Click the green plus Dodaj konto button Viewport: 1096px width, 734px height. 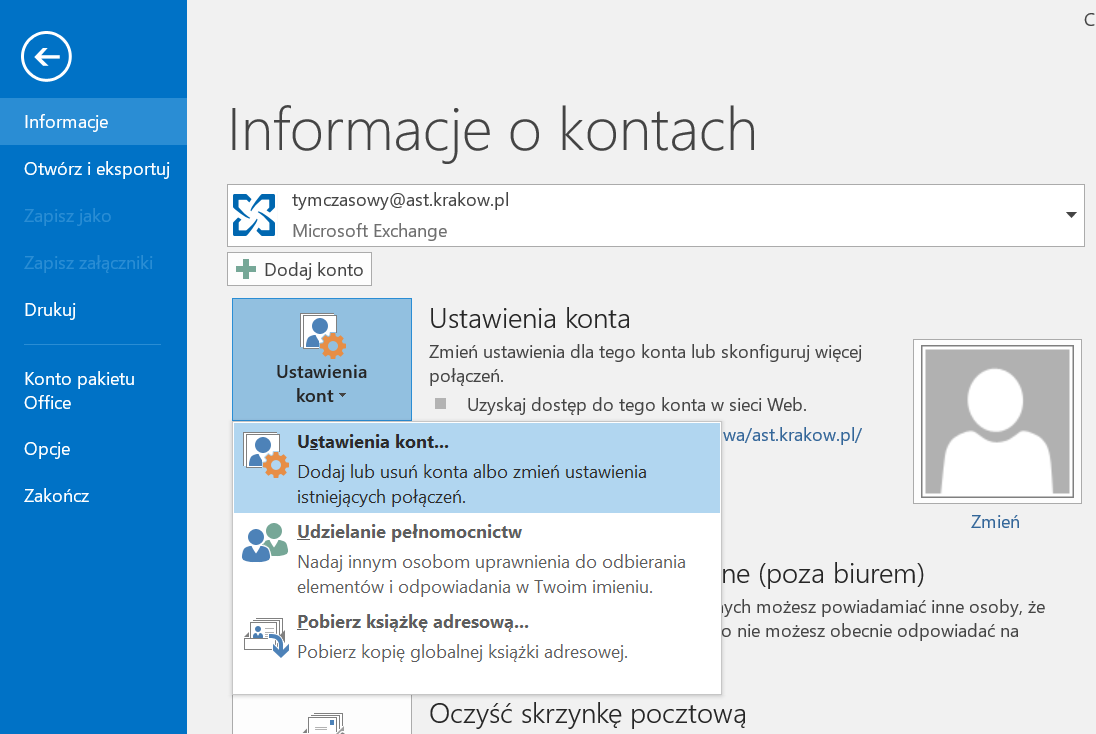pos(300,269)
